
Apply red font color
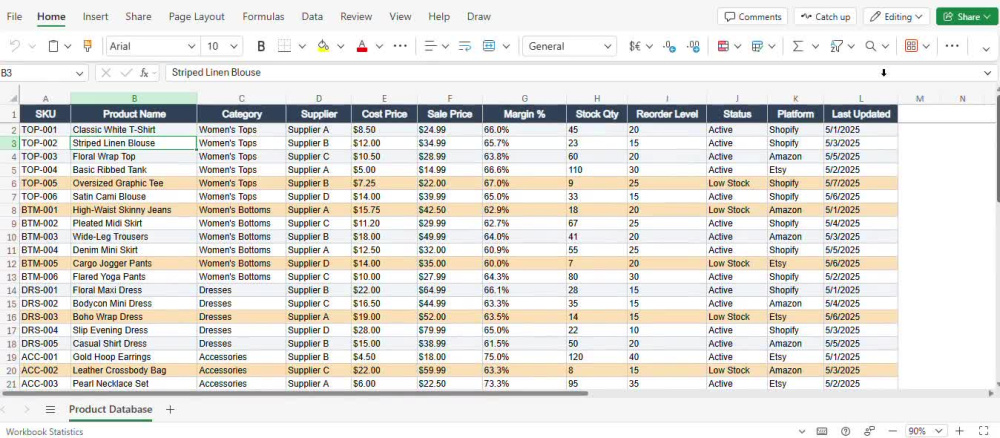coord(362,46)
